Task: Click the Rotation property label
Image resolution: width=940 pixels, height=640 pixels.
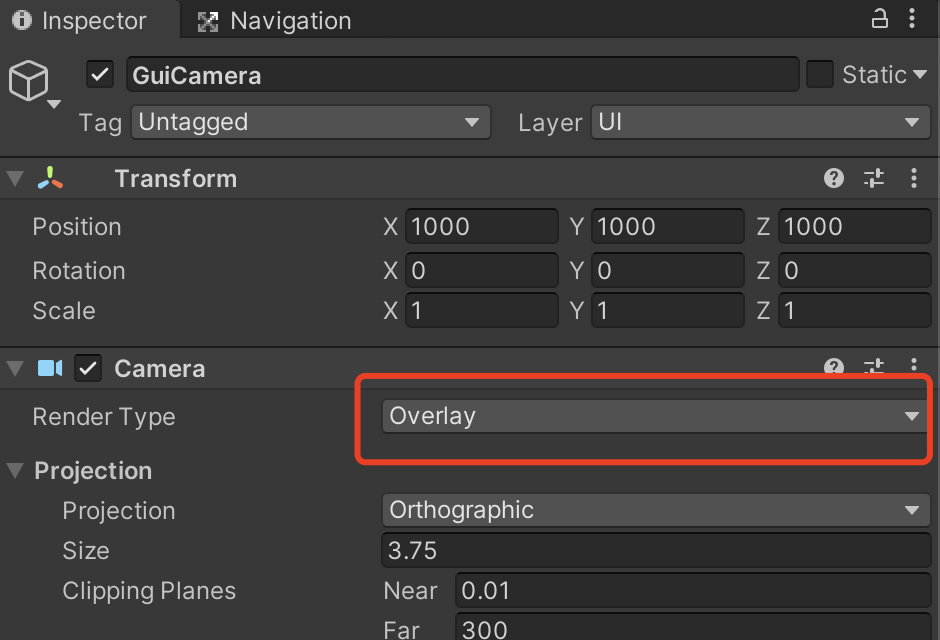Action: coord(79,271)
